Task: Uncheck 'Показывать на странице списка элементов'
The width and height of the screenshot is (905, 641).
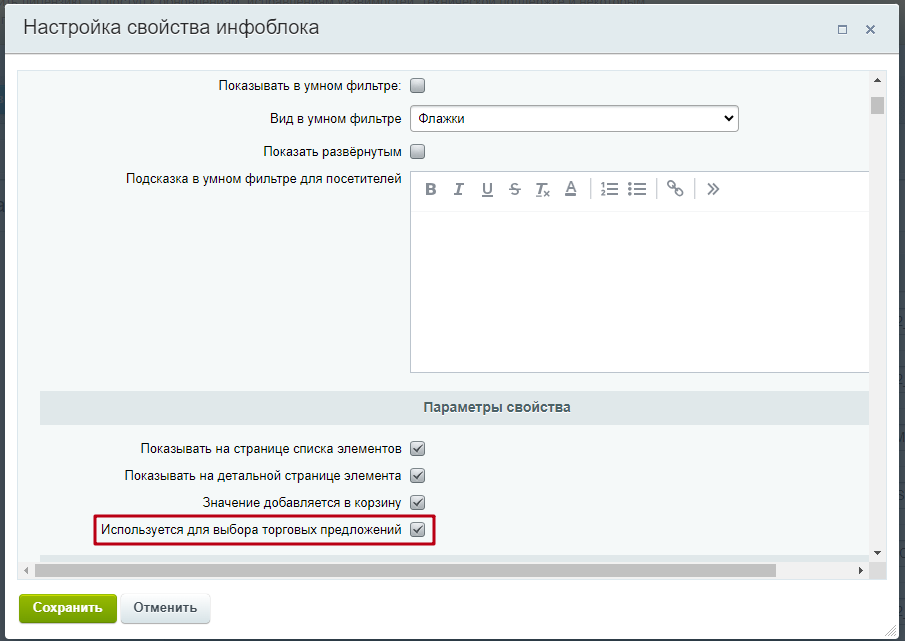Action: (x=417, y=448)
